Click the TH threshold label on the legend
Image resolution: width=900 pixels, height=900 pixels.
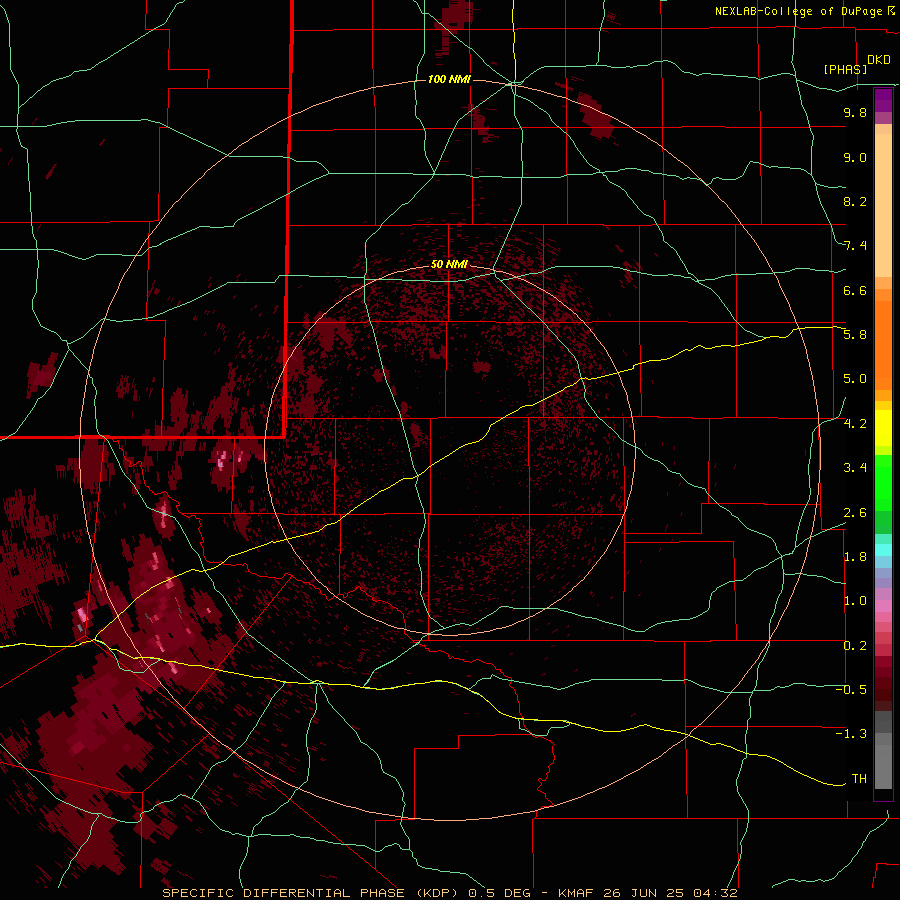pyautogui.click(x=859, y=779)
